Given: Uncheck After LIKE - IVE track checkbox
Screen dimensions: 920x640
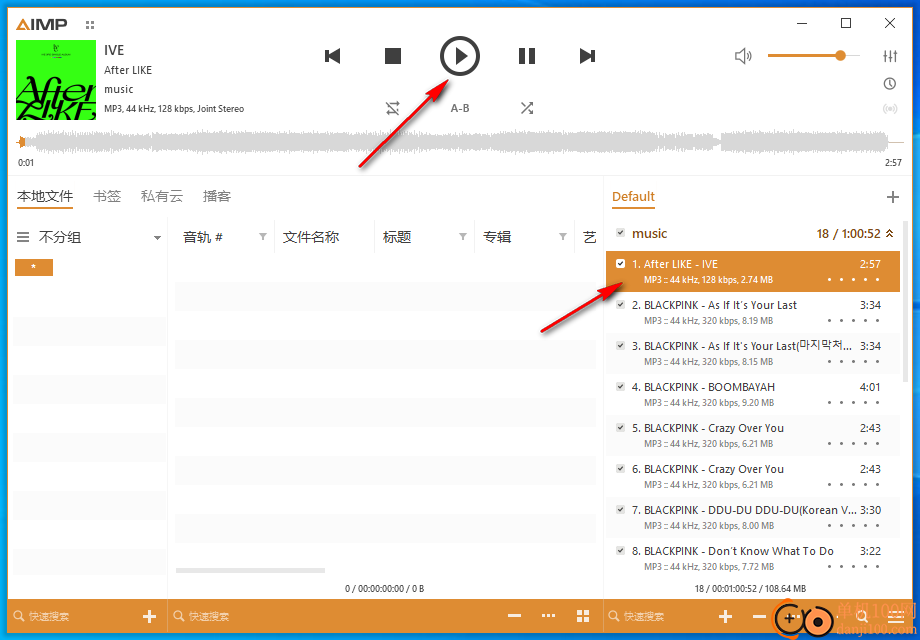Looking at the screenshot, I should click(620, 263).
